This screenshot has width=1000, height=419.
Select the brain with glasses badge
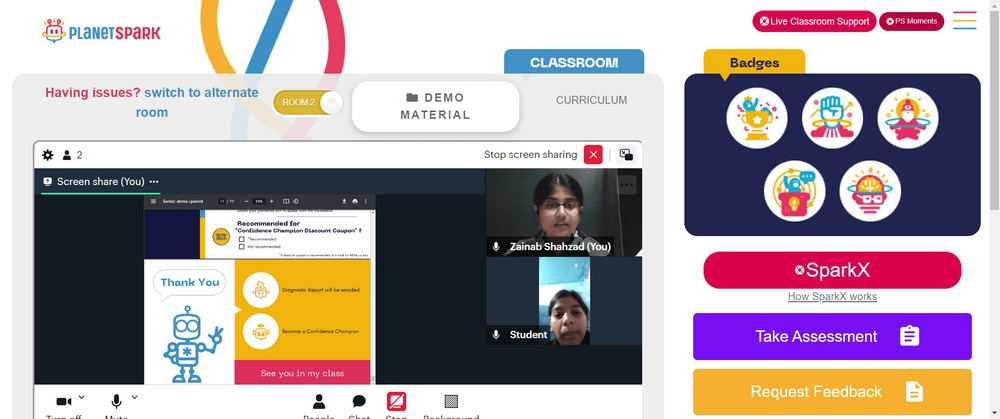tap(870, 191)
